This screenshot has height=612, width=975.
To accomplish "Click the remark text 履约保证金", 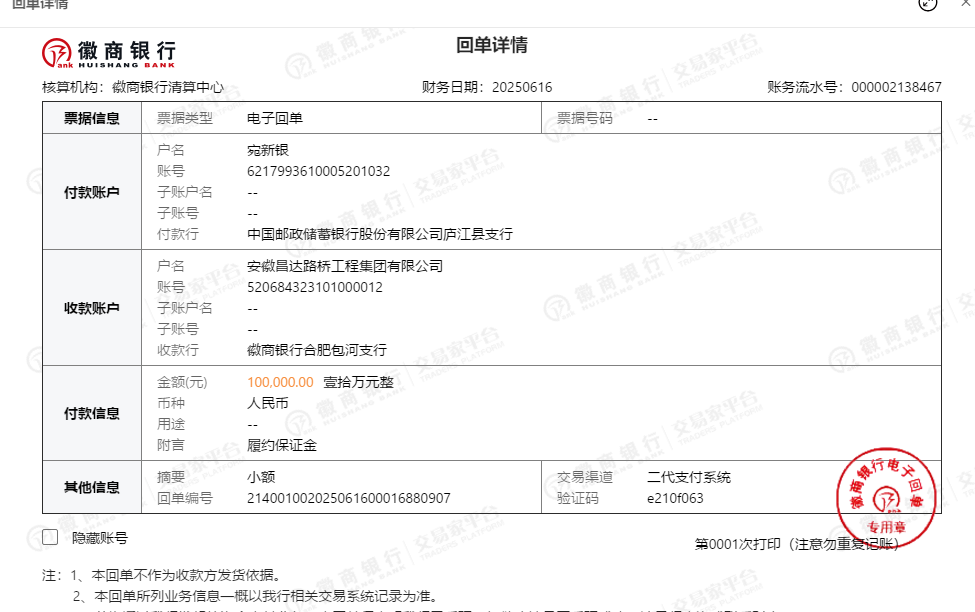I will [282, 445].
